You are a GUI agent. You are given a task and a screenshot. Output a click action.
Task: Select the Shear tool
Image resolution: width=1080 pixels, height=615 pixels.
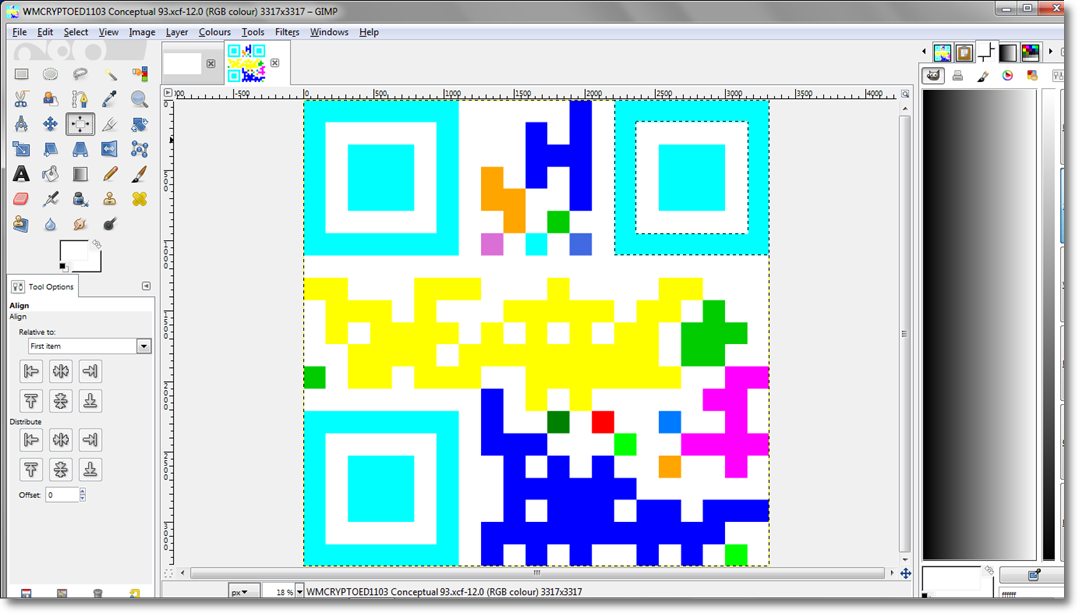click(50, 149)
